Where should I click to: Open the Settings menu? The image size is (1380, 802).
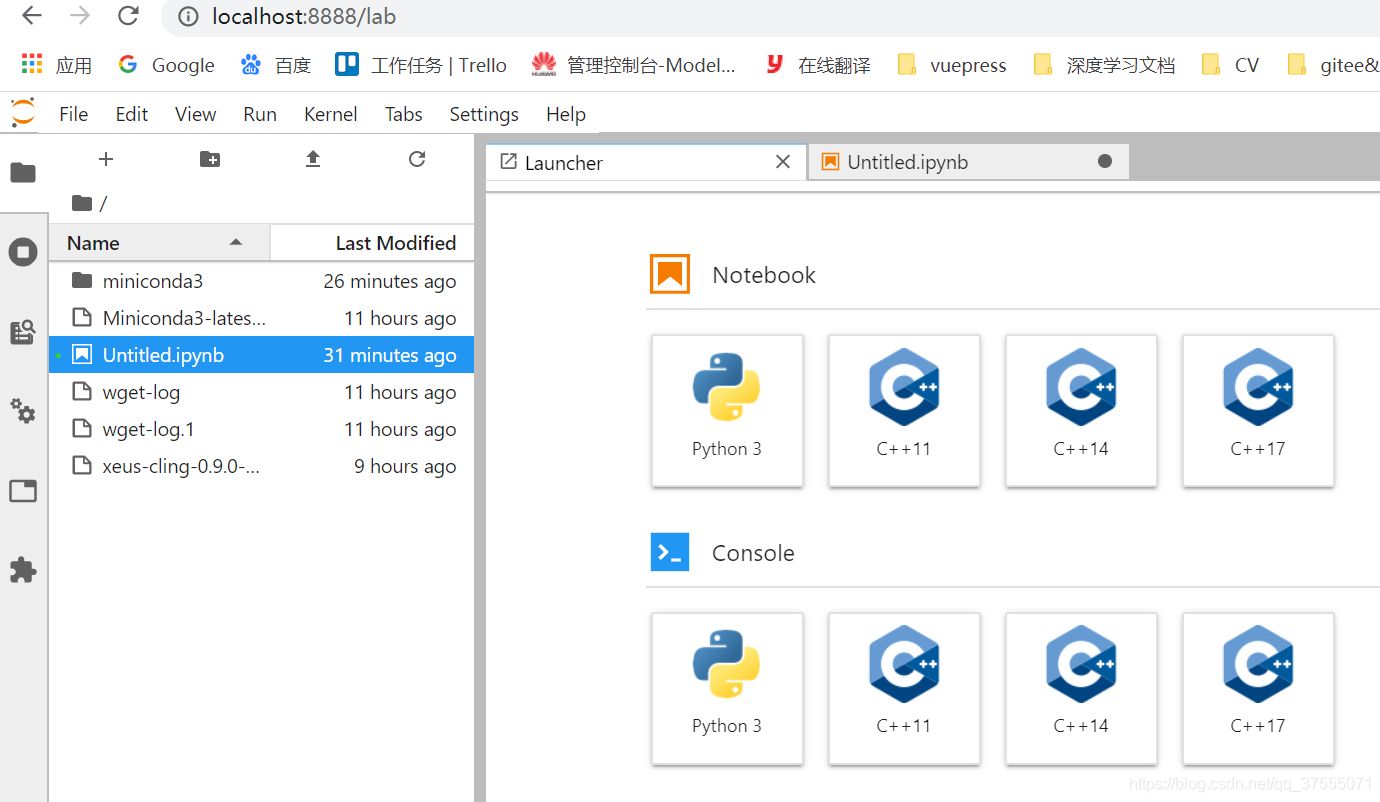[484, 114]
